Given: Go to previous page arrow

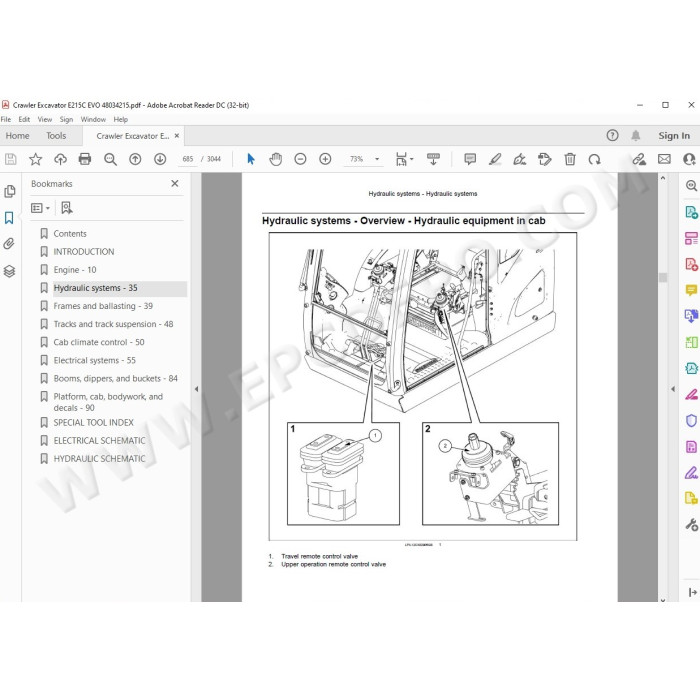Looking at the screenshot, I should [x=135, y=159].
